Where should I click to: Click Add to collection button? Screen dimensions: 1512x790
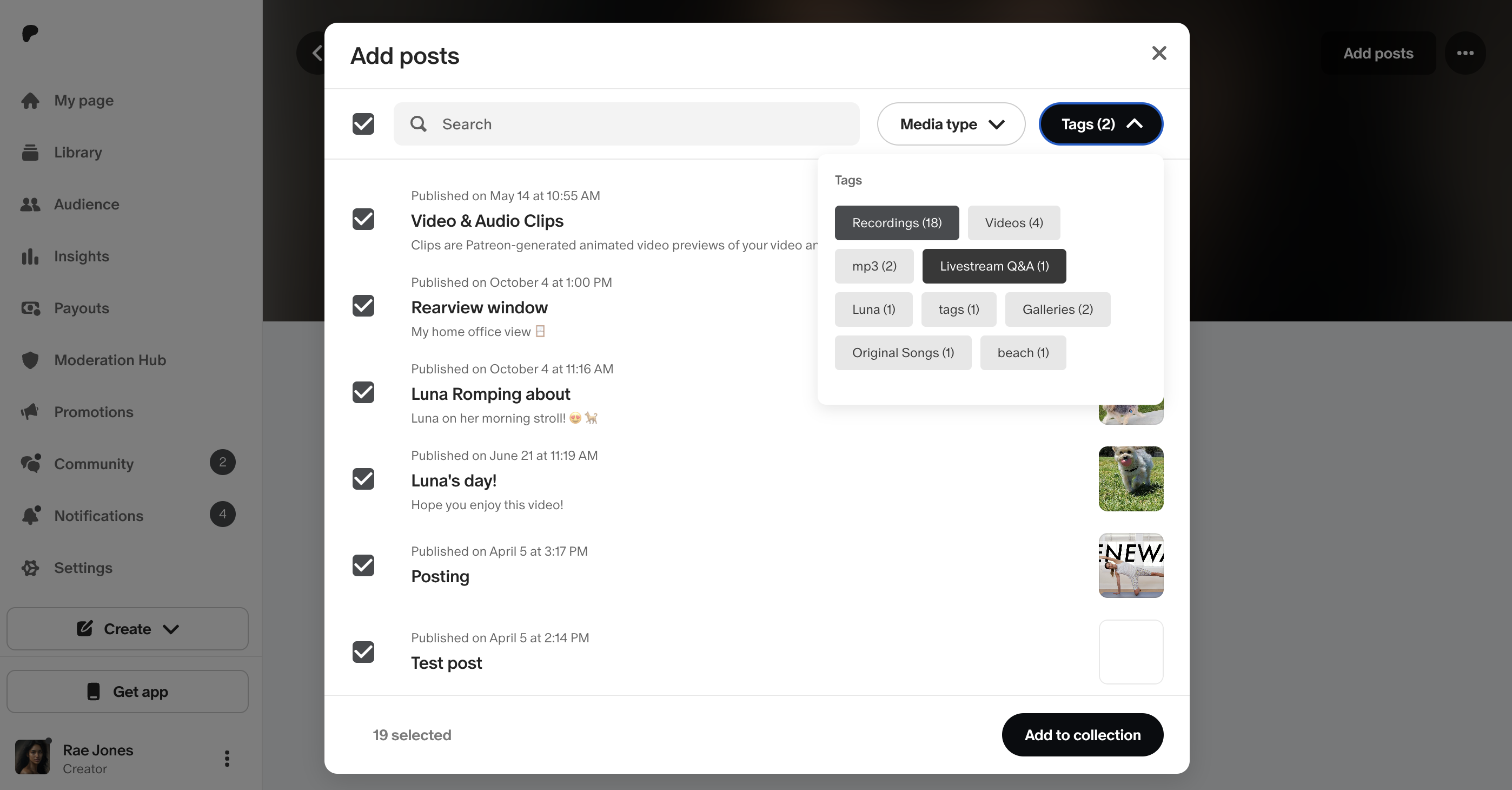1082,735
